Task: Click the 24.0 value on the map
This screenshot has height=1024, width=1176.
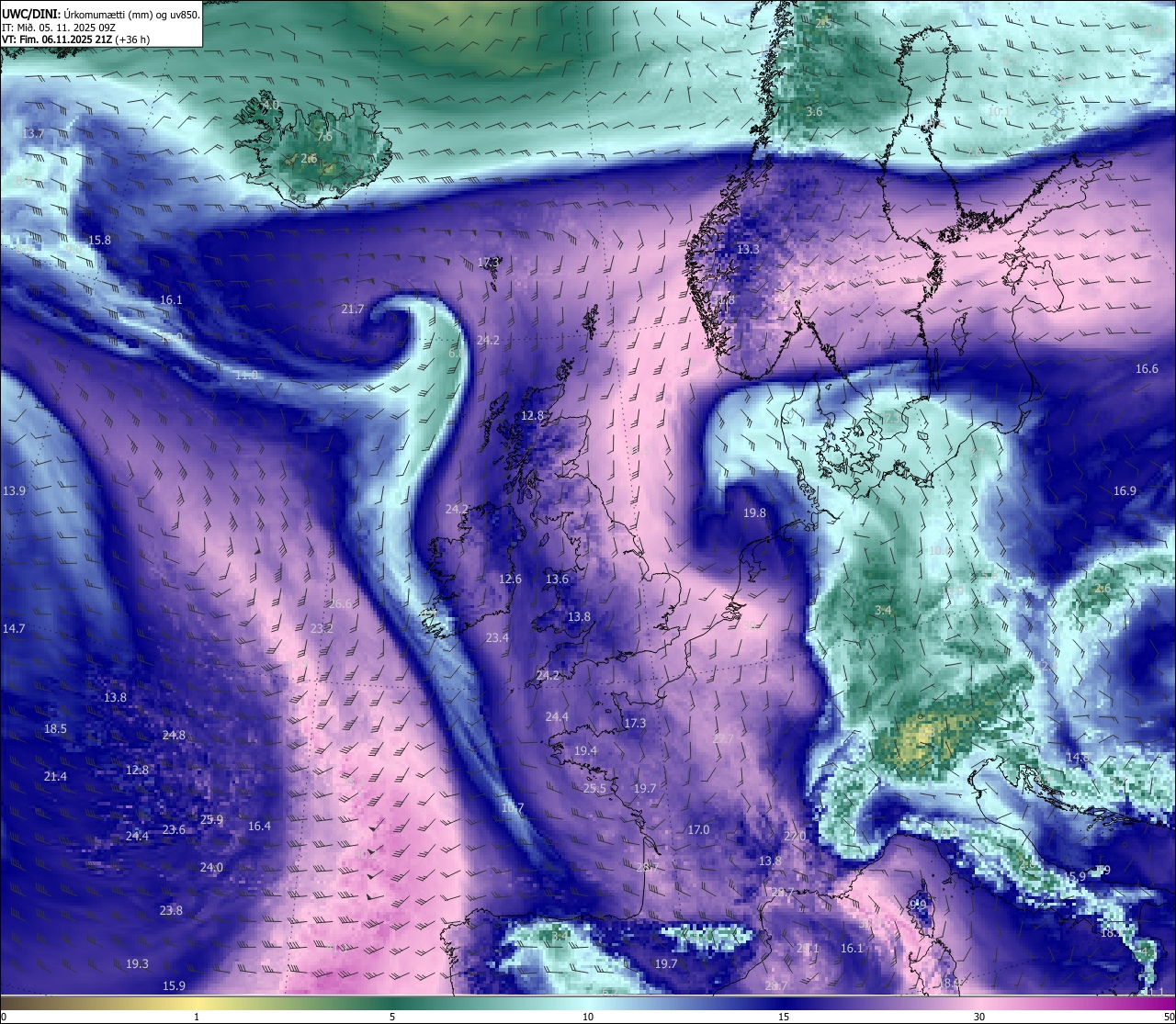Action: coord(211,867)
